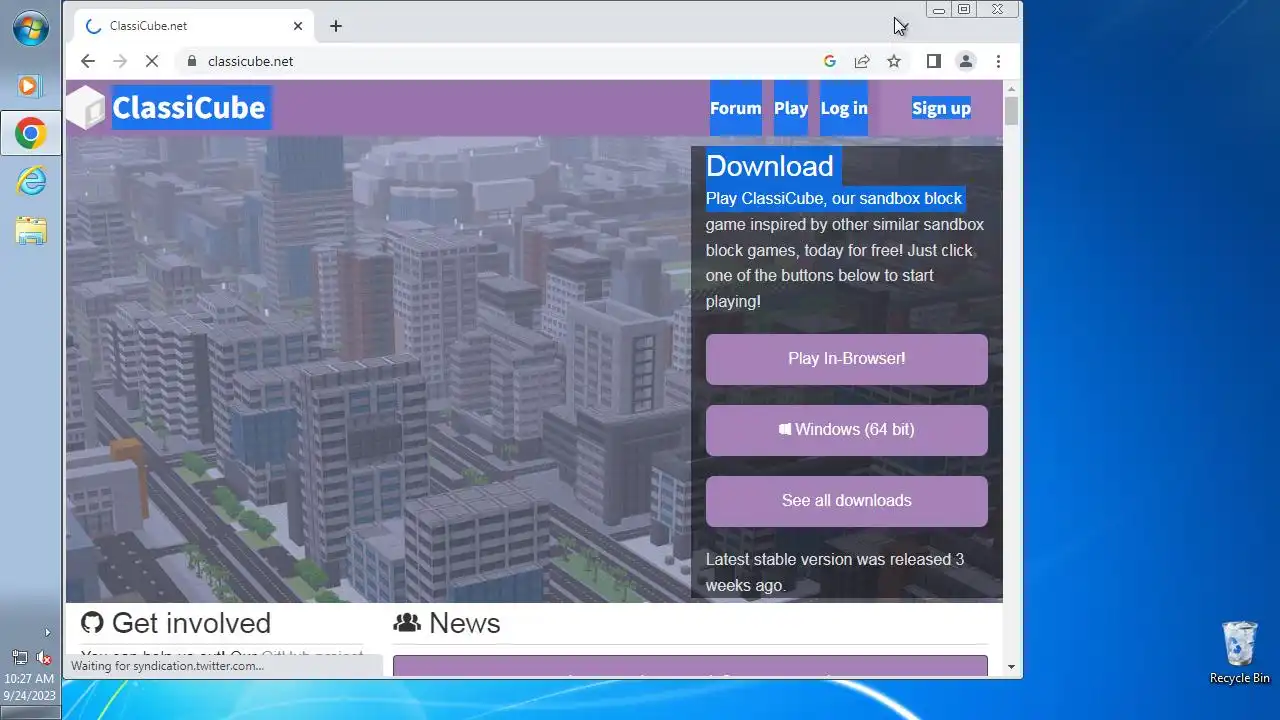Open the Chrome profile avatar
The width and height of the screenshot is (1280, 720).
coord(966,61)
